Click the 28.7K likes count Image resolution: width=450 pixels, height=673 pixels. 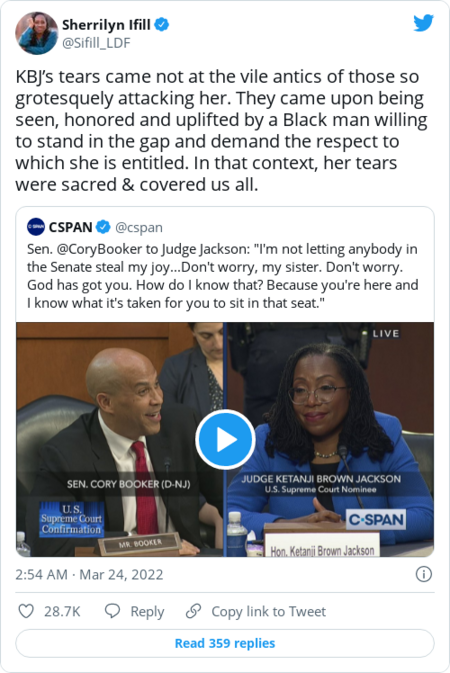62,611
